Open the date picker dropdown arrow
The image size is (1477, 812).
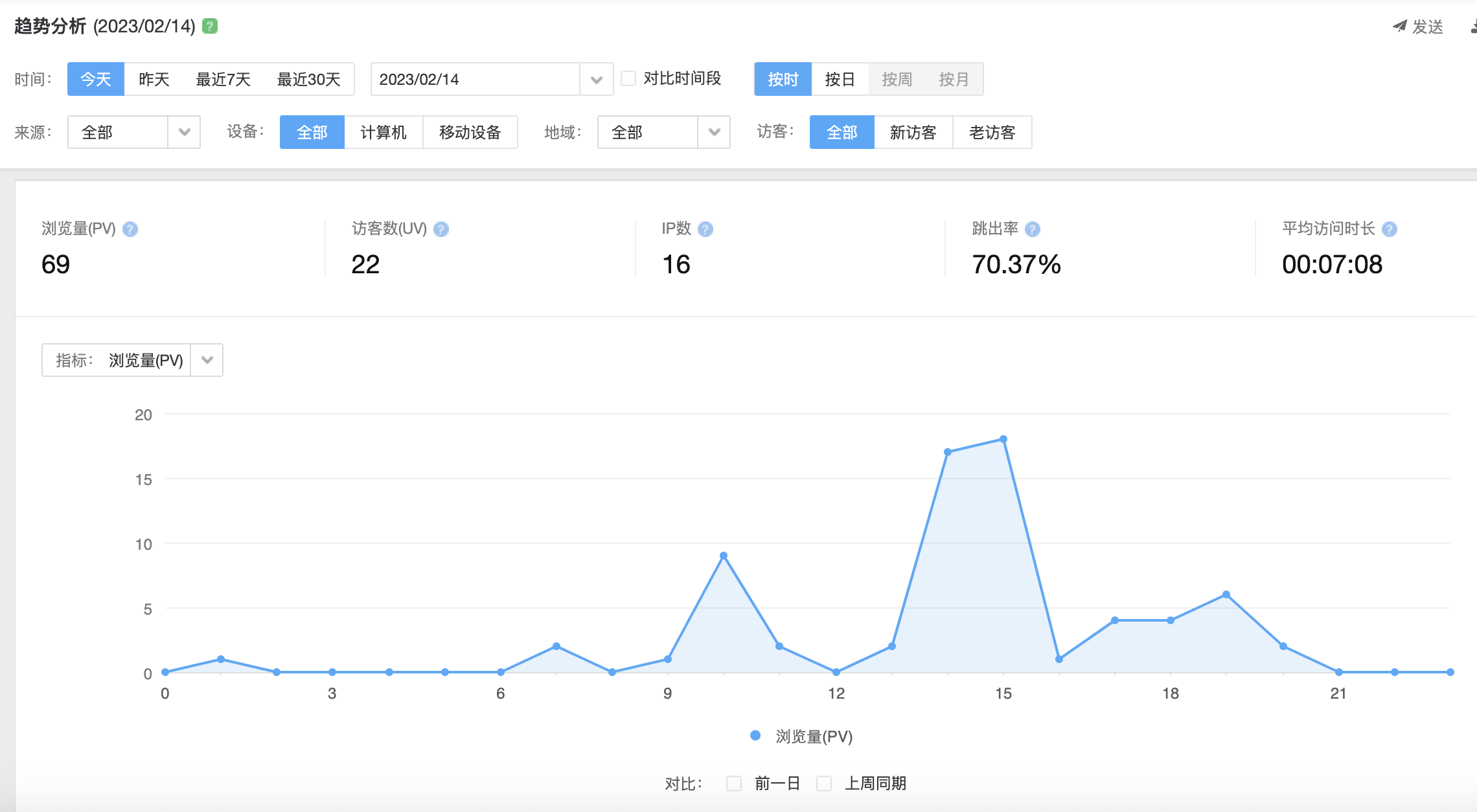[597, 80]
